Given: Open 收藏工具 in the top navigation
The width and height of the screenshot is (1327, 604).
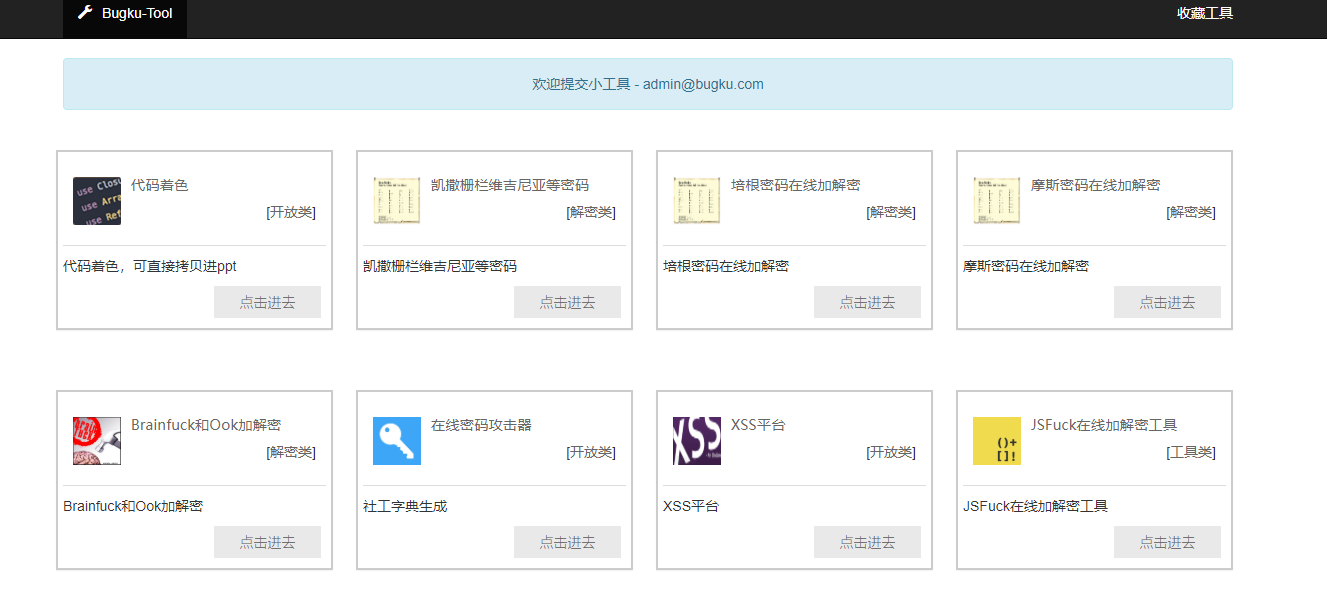Looking at the screenshot, I should point(1203,13).
